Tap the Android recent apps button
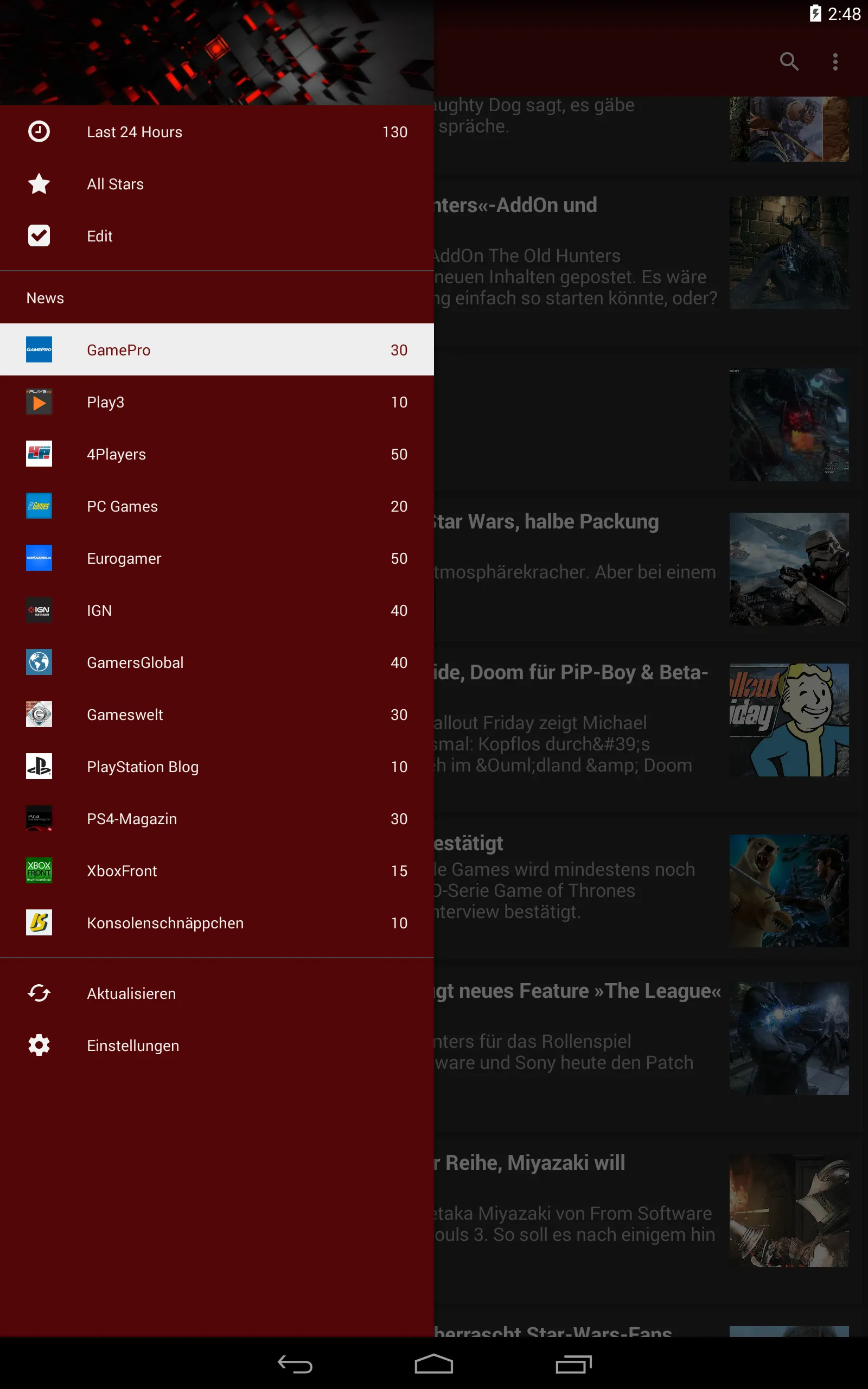Screen dimensions: 868x1389 pyautogui.click(x=573, y=1363)
